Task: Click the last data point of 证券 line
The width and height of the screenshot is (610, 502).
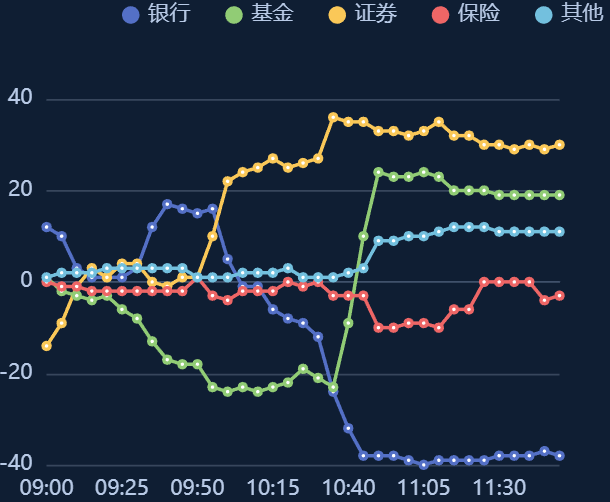Action: click(x=560, y=145)
